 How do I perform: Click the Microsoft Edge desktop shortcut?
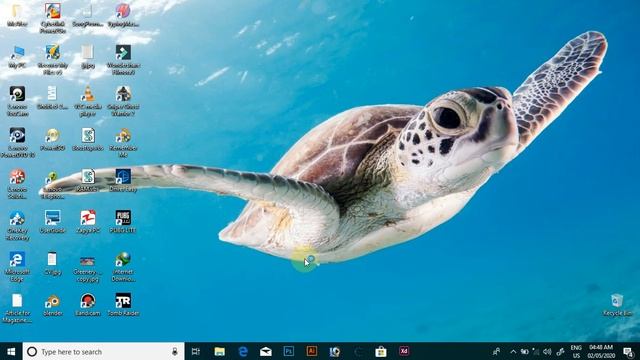17,267
